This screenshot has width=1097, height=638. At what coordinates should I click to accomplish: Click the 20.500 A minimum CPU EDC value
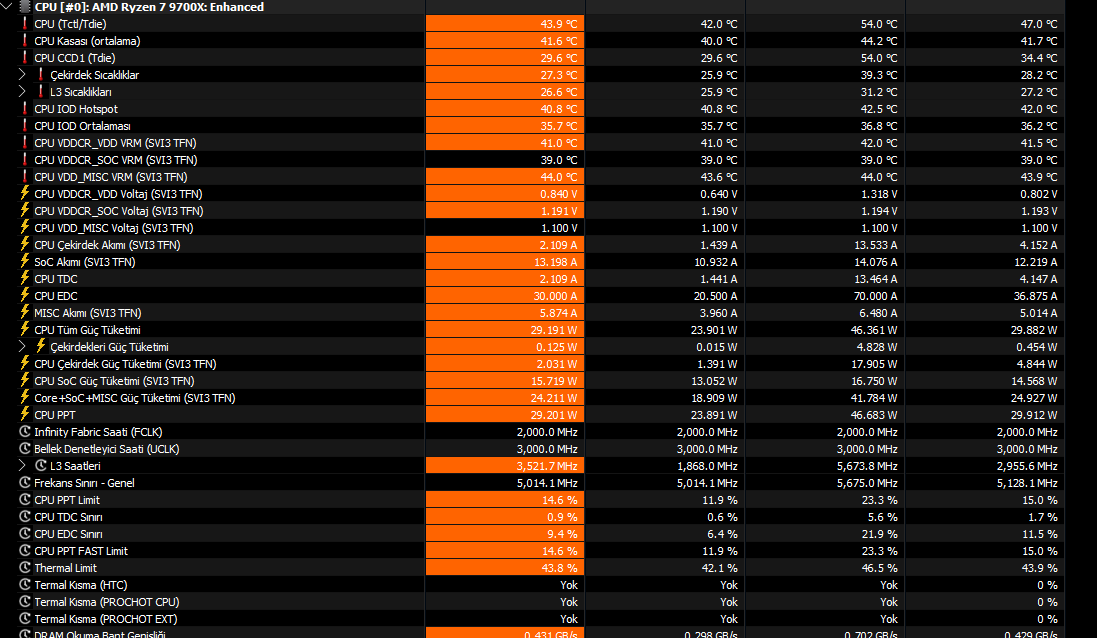coord(715,296)
